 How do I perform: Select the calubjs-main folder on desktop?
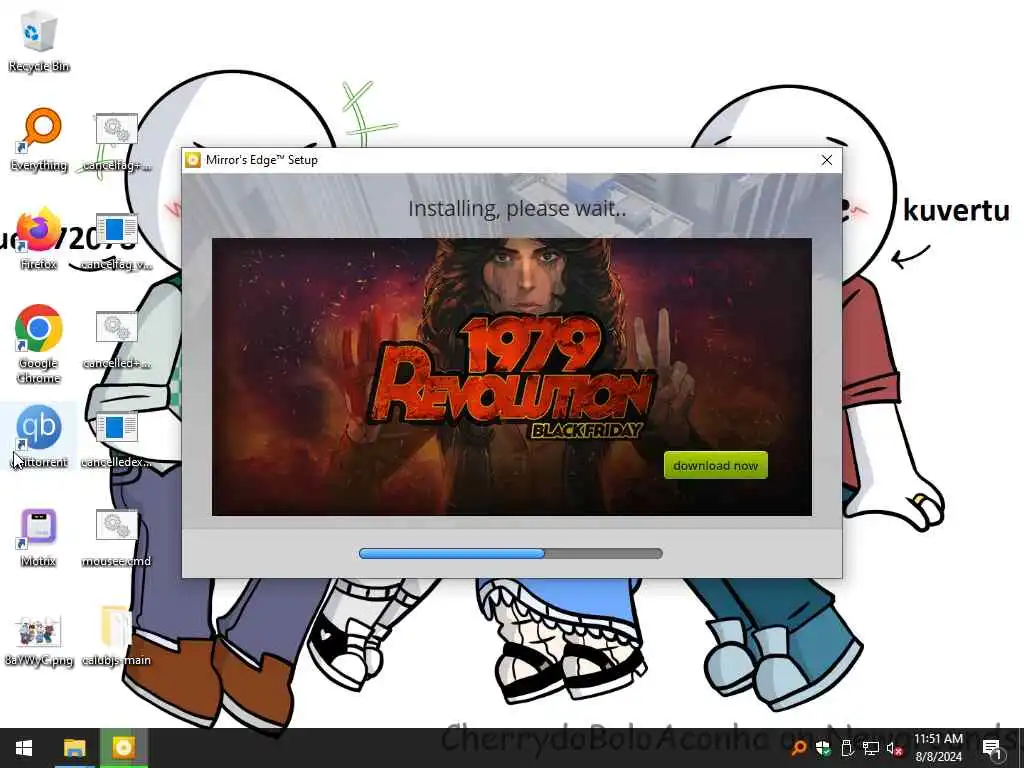pos(116,636)
